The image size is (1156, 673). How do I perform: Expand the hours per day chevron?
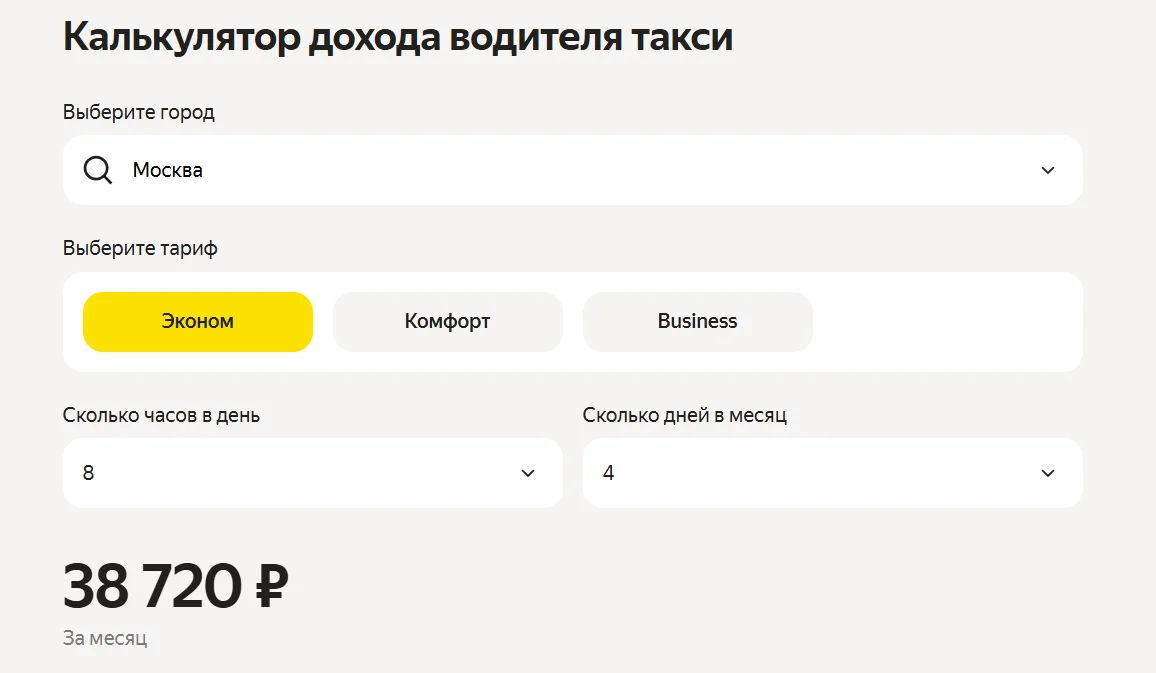tap(528, 473)
